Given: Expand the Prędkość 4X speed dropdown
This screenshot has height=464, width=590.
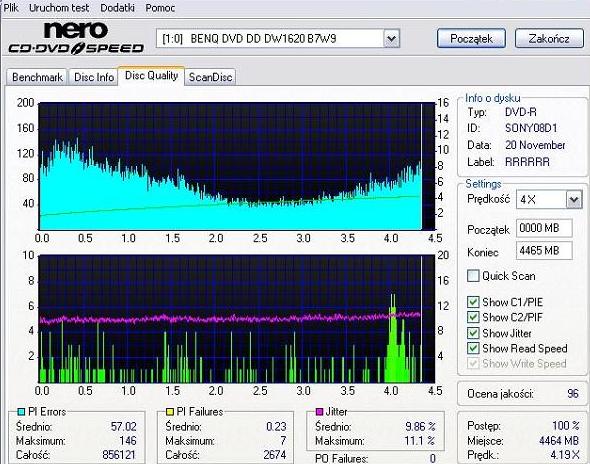Looking at the screenshot, I should [574, 199].
